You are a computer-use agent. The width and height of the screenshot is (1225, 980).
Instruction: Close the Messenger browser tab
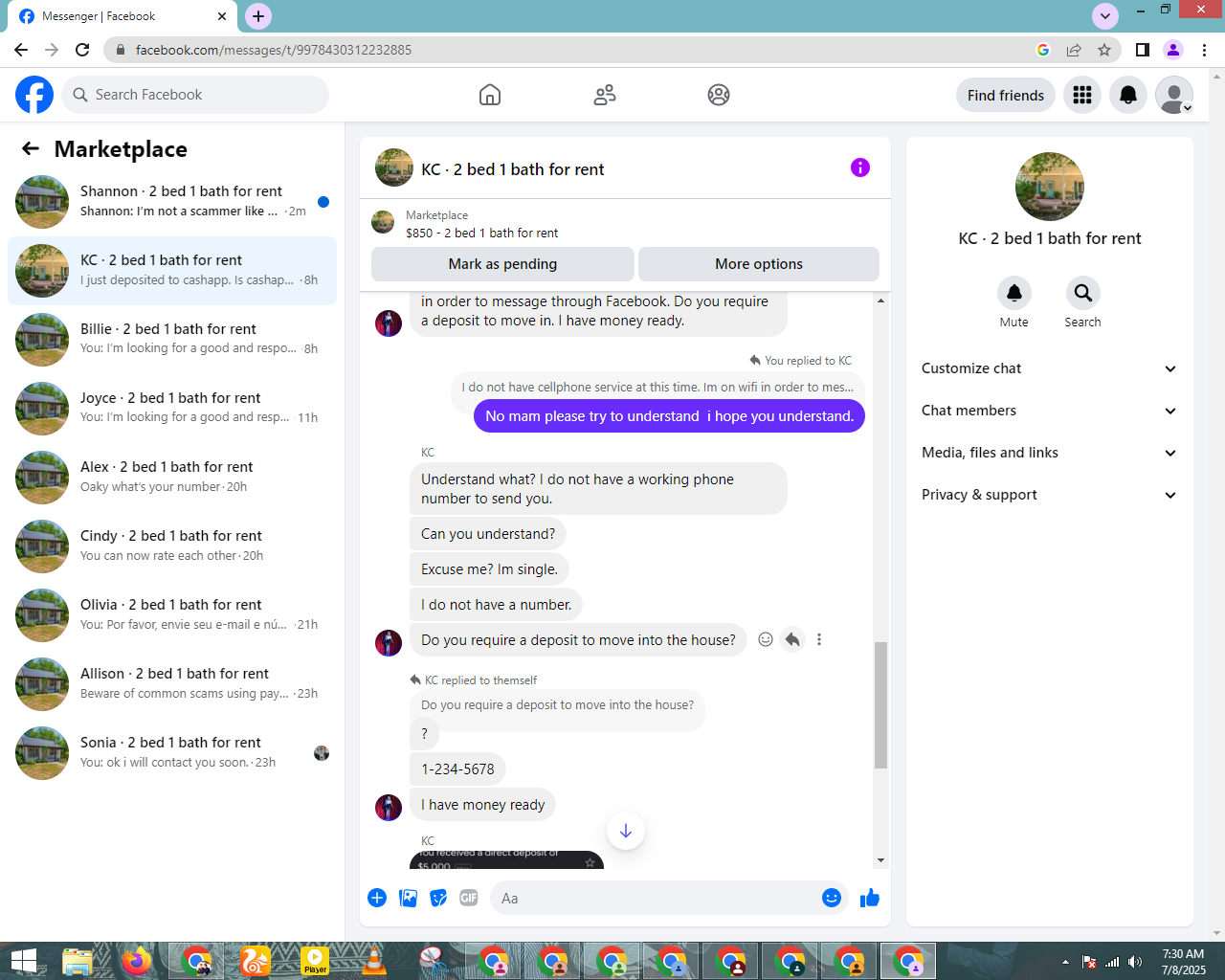(x=222, y=16)
